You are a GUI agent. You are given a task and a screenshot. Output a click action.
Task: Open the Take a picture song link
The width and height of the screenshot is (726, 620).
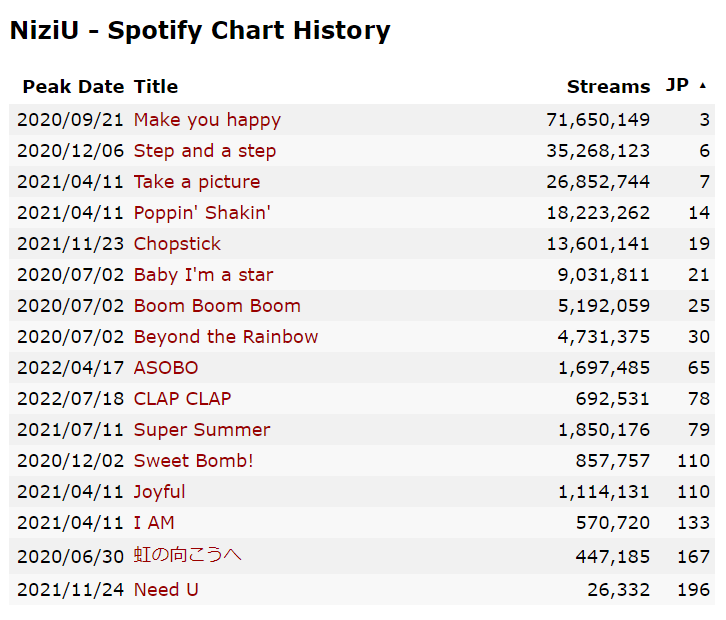pos(197,182)
